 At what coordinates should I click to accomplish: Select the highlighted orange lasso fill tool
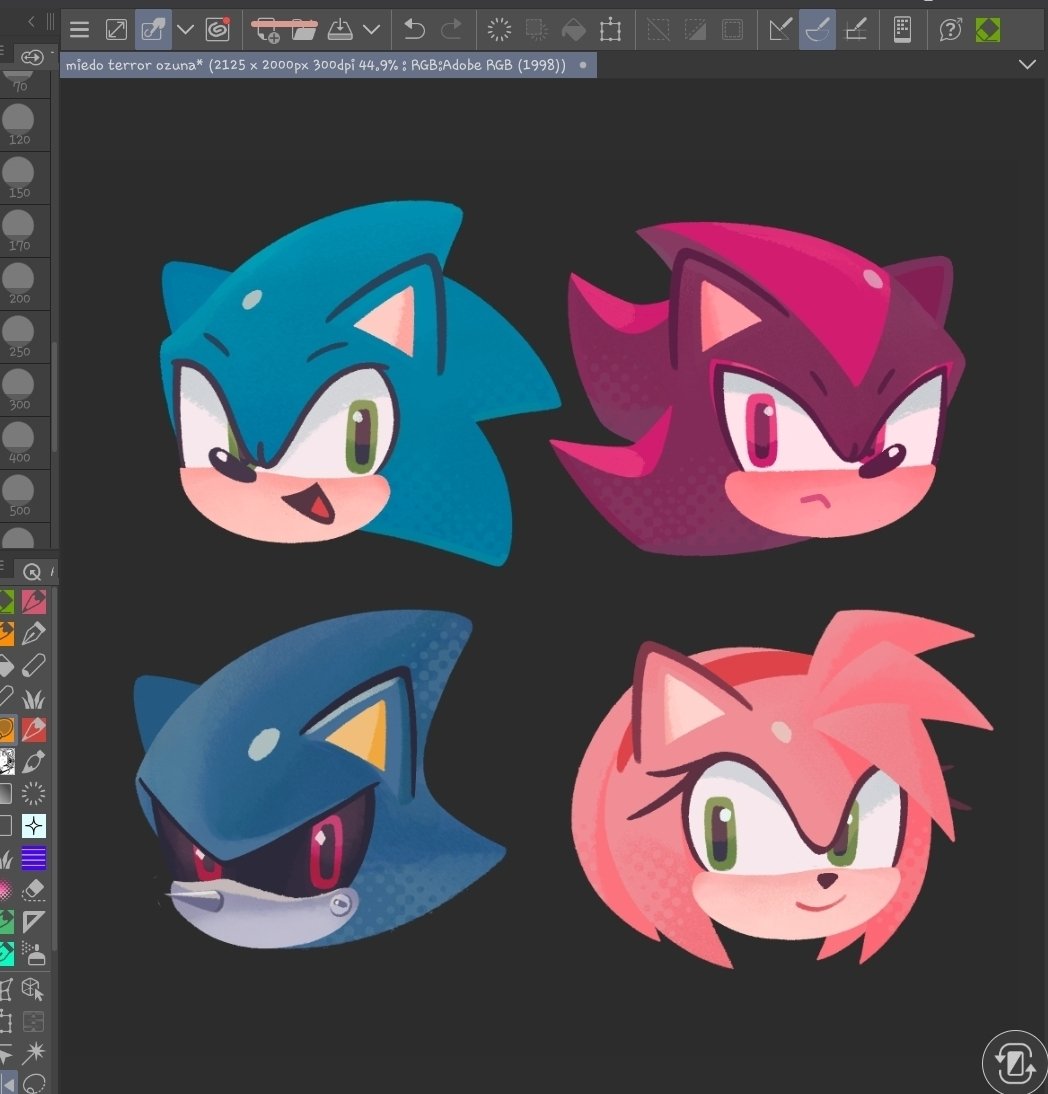[x=7, y=730]
